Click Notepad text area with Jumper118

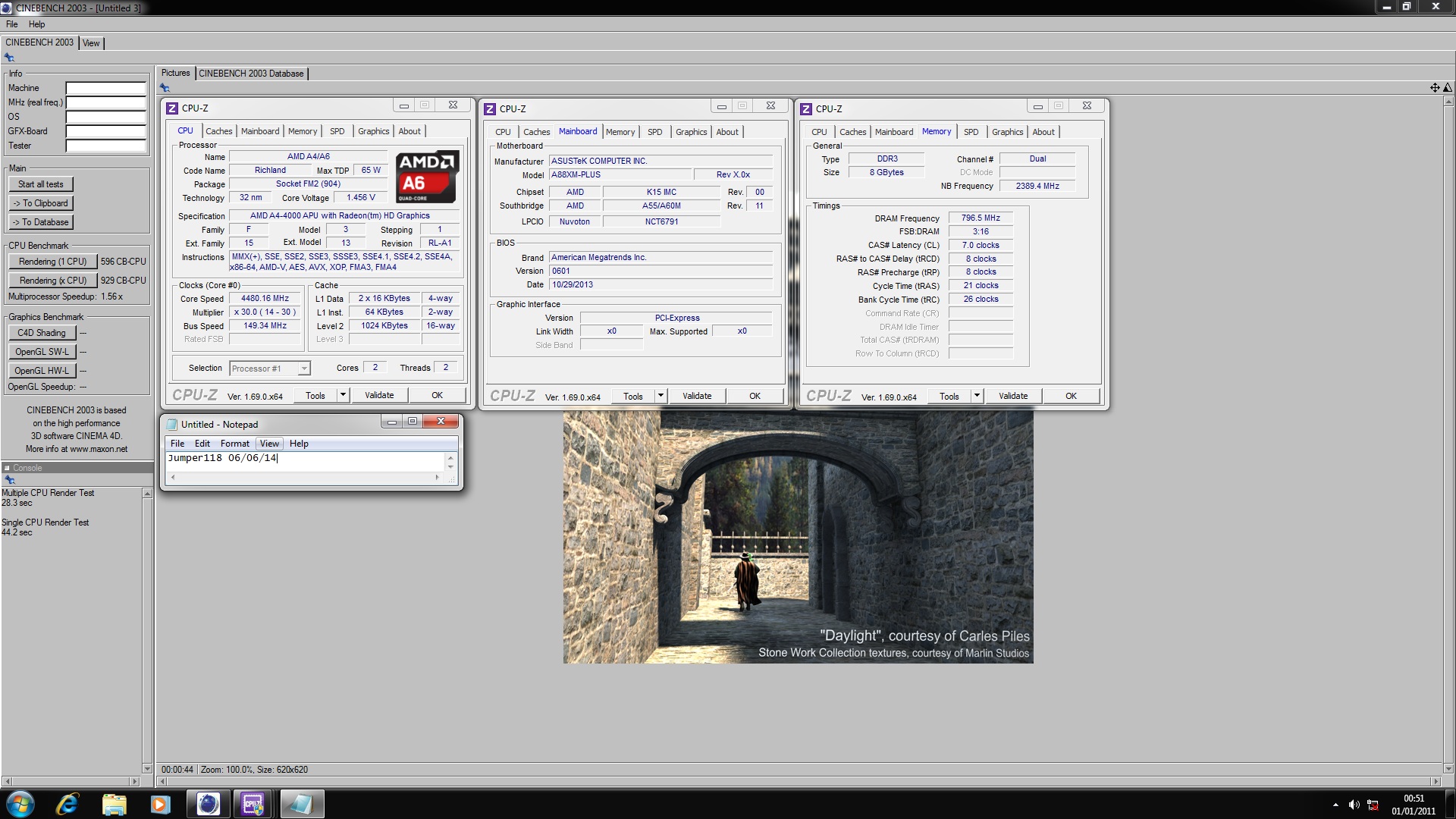(305, 461)
